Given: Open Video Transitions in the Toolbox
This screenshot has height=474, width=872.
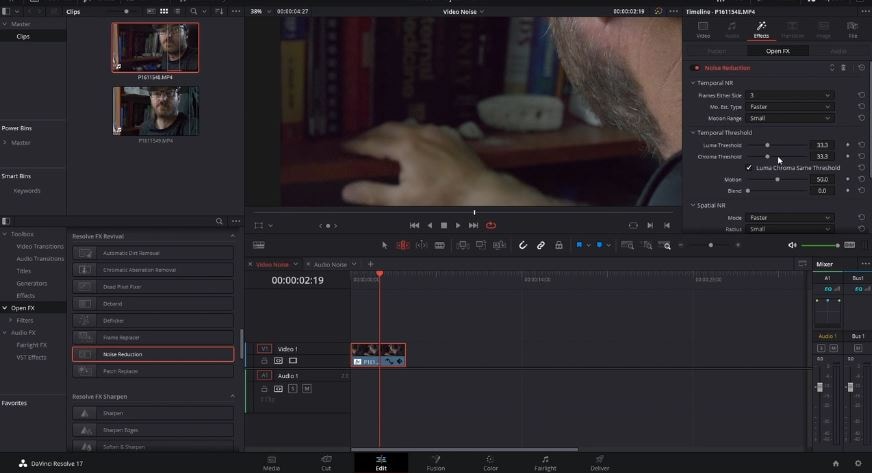Looking at the screenshot, I should [x=39, y=246].
